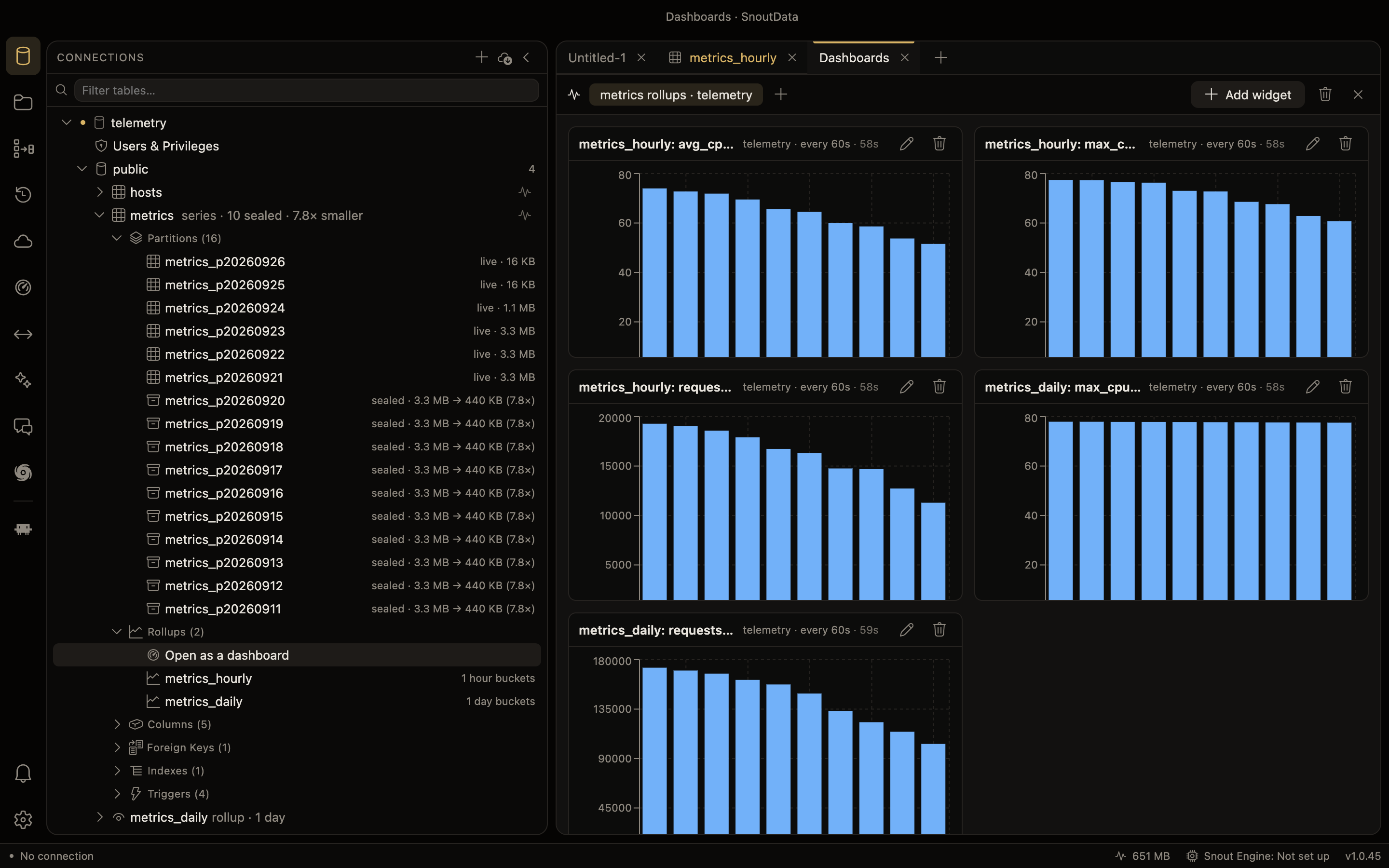Image resolution: width=1389 pixels, height=868 pixels.
Task: Click the series pulse icon on hosts row
Action: point(525,192)
